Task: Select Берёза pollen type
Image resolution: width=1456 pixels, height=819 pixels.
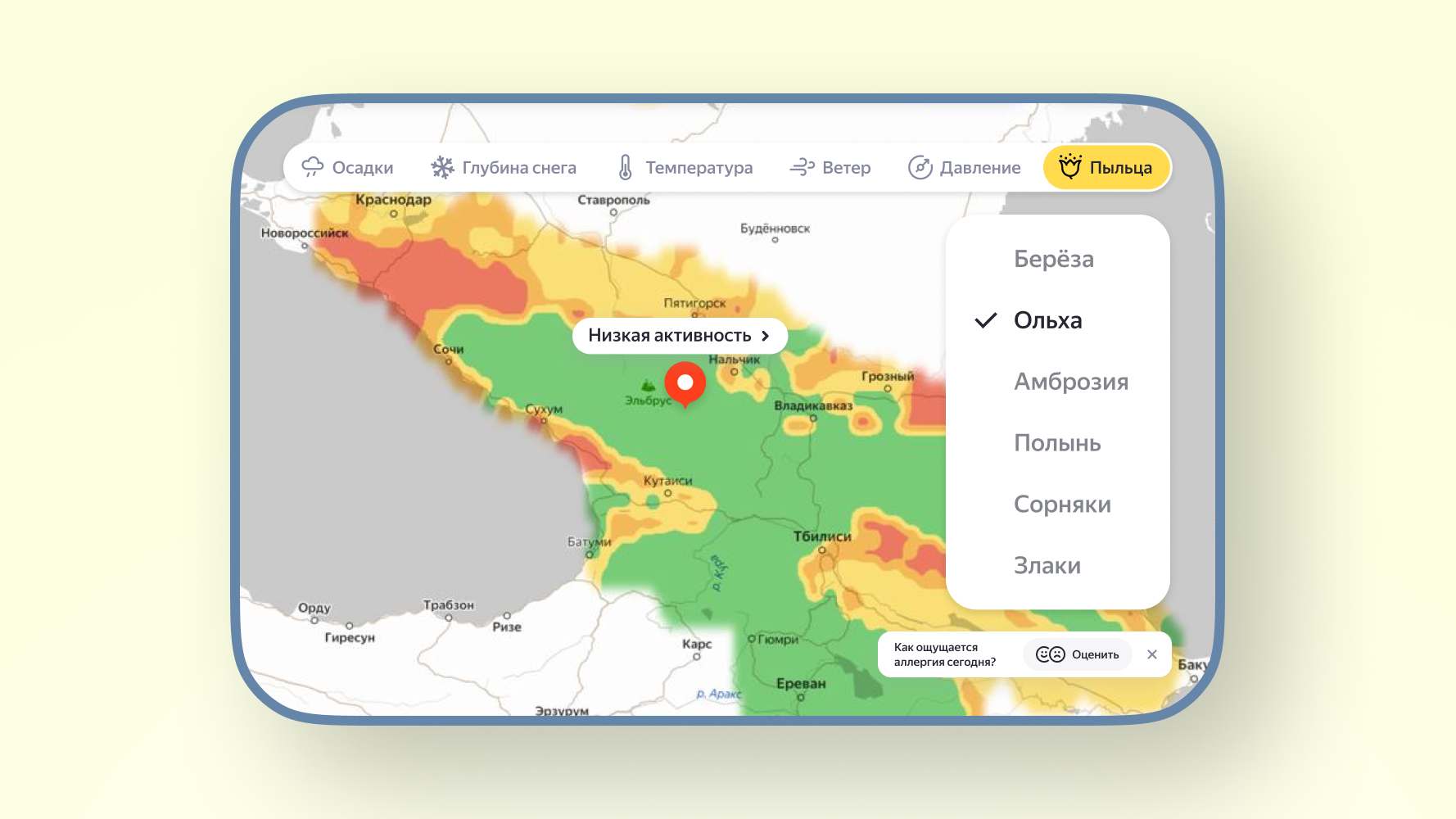Action: [1053, 259]
